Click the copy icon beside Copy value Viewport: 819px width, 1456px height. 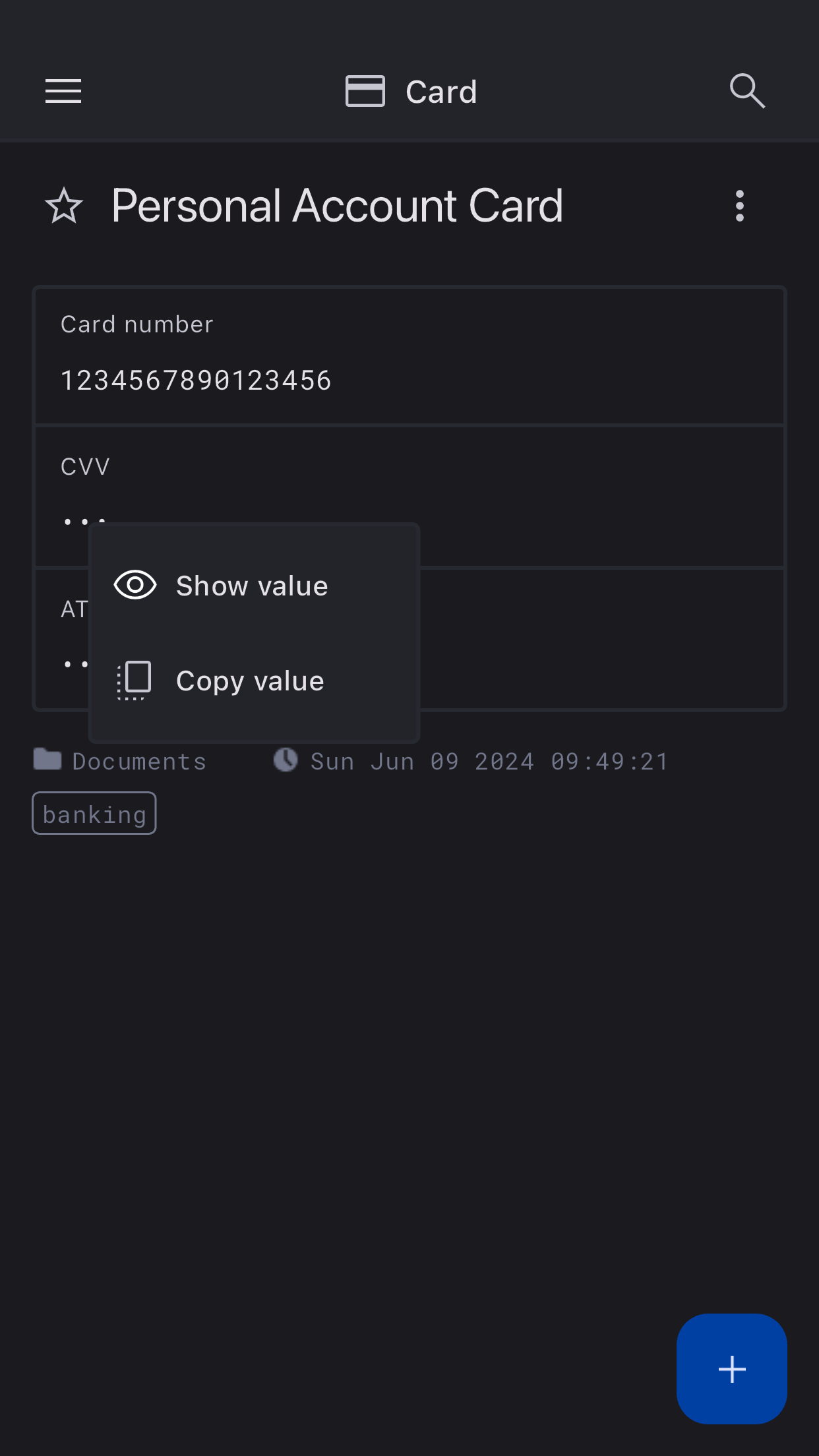pos(135,680)
